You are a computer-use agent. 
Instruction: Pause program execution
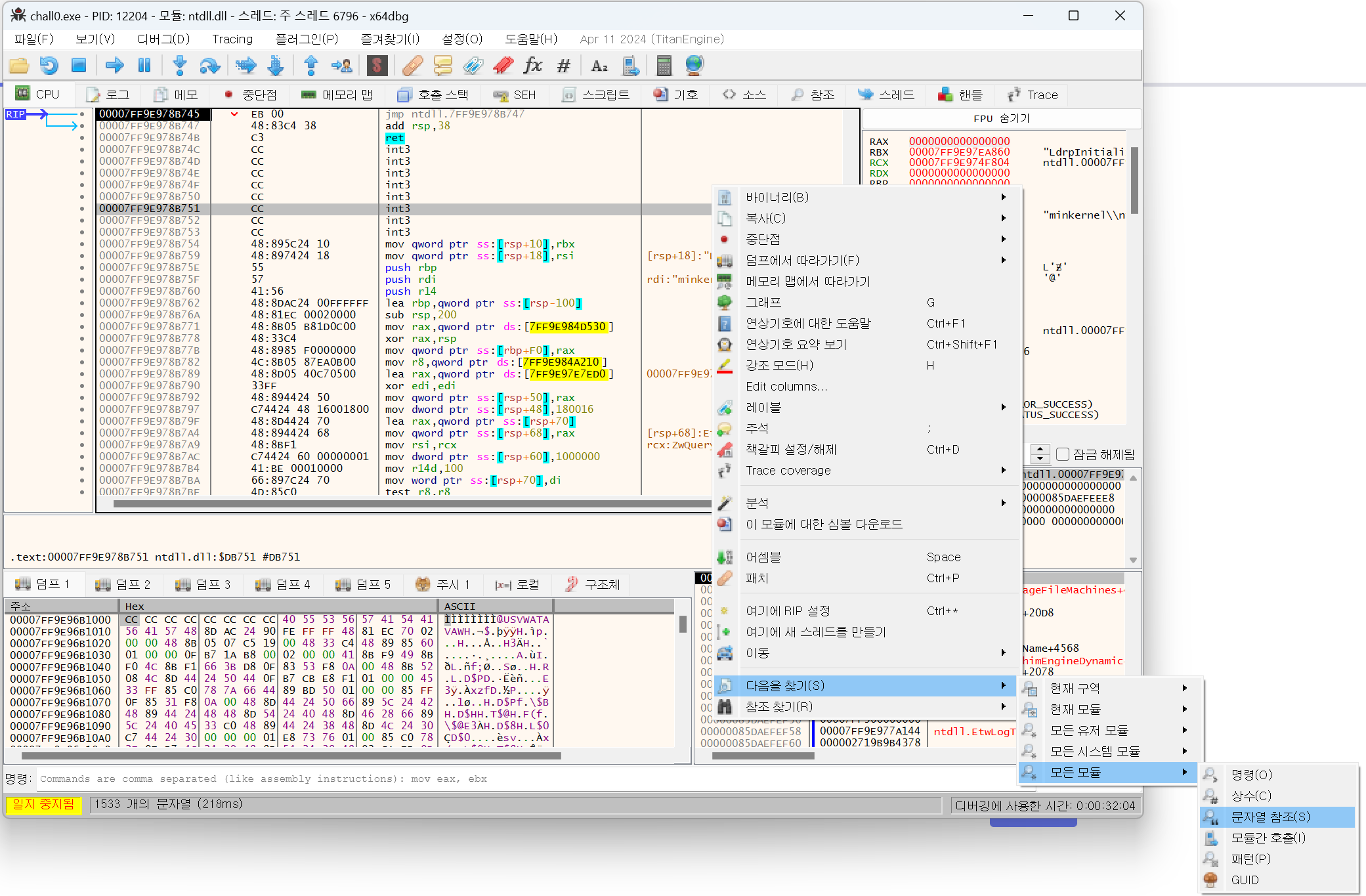coord(144,65)
